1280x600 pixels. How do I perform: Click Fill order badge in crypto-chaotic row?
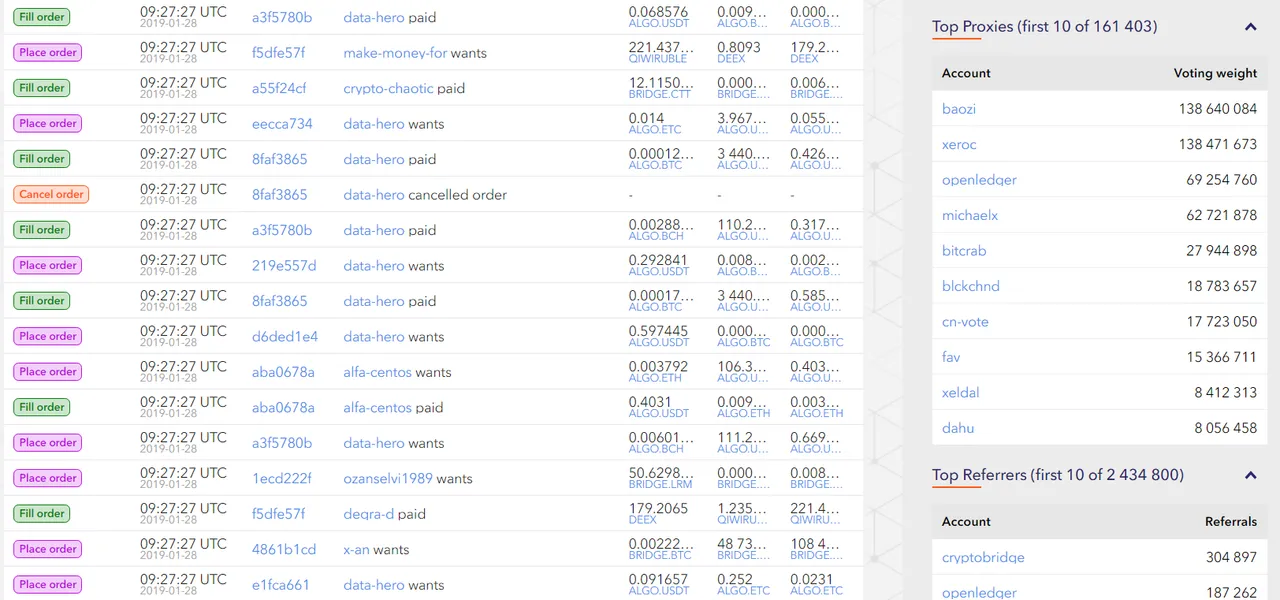coord(42,88)
